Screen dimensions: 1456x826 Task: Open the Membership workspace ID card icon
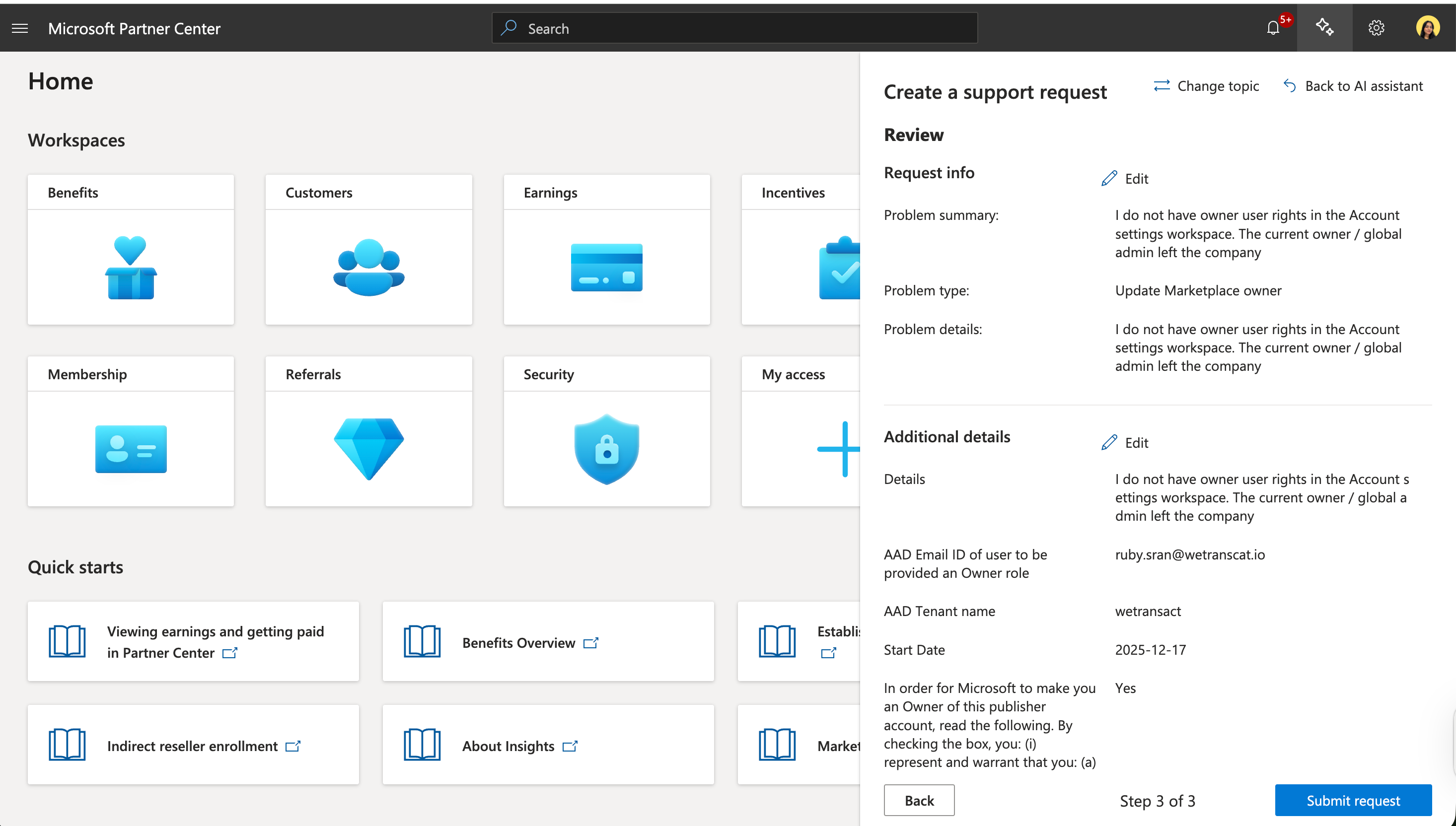click(x=131, y=449)
